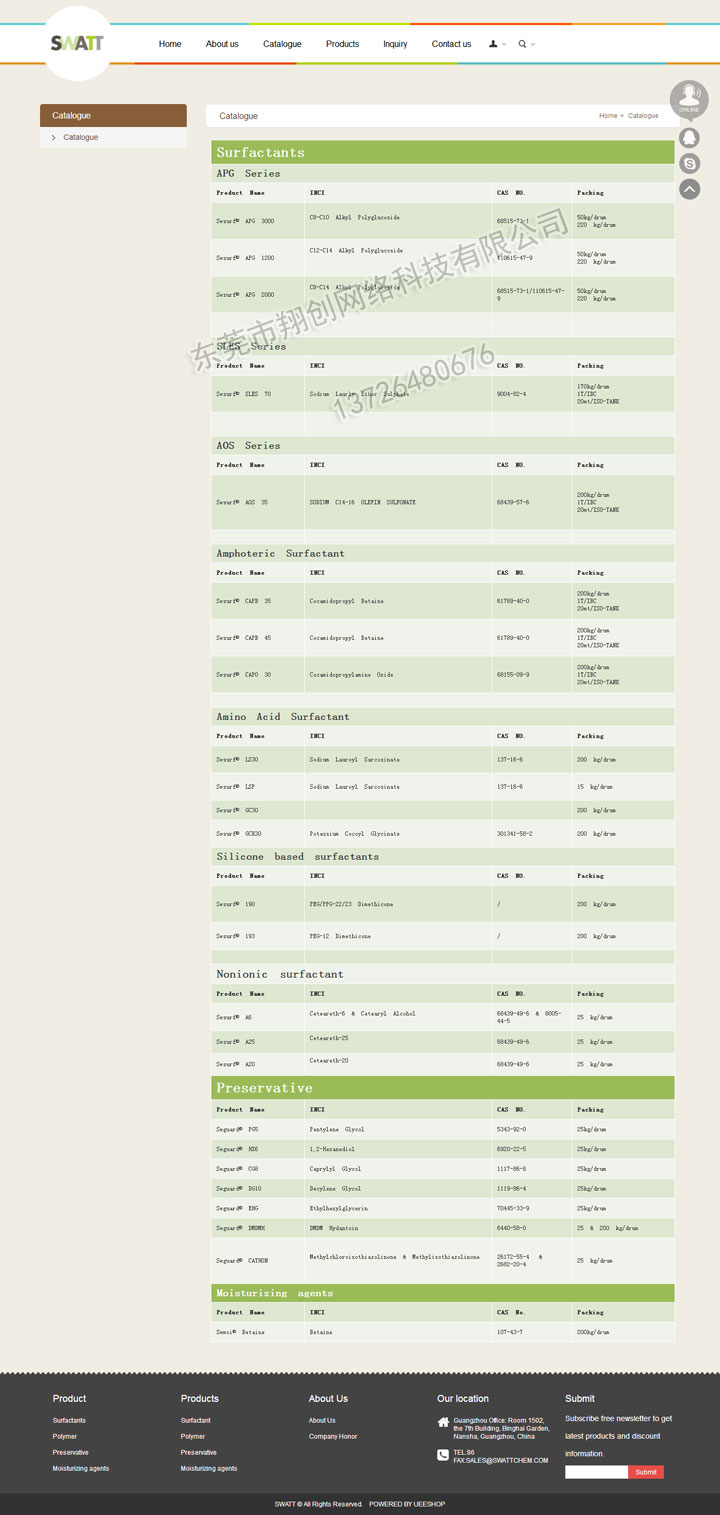
Task: Click the Skype contact icon
Action: (x=689, y=163)
